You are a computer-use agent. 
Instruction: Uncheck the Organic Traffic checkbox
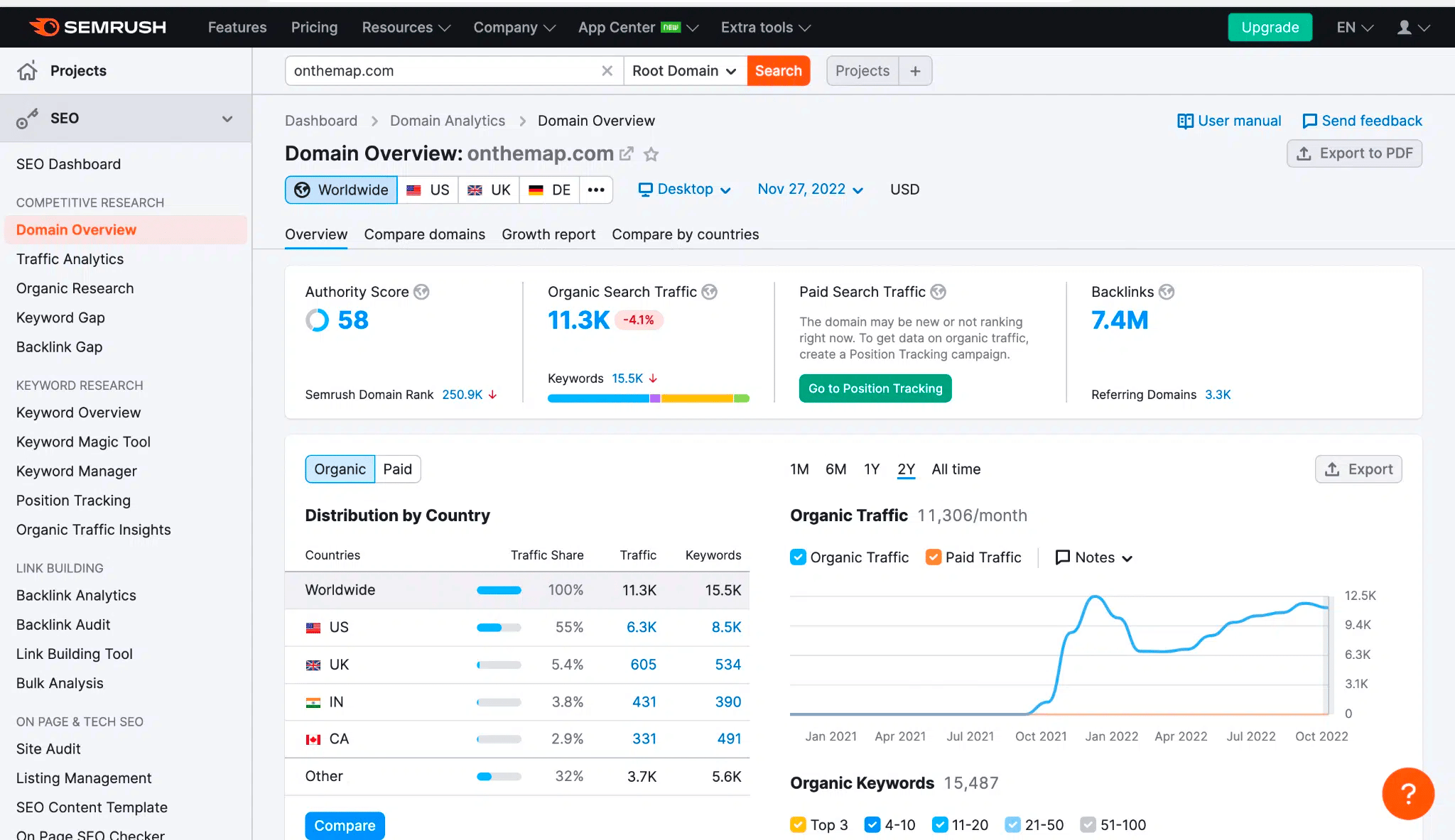tap(798, 557)
